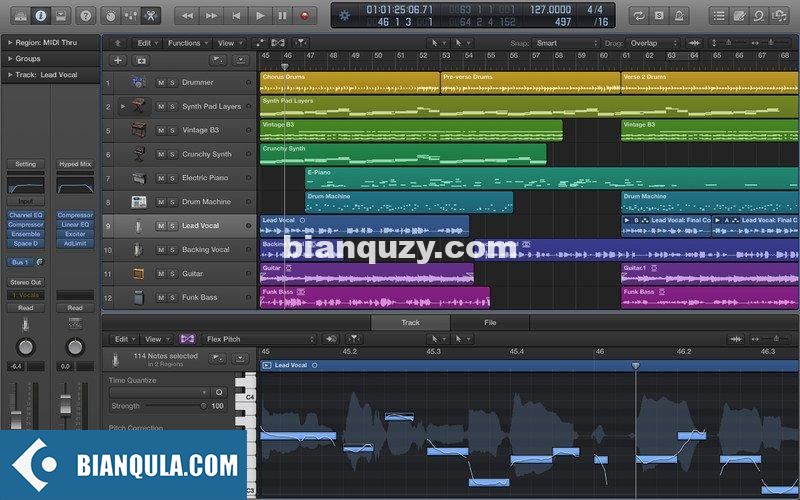Open the LCD display gear menu
The height and width of the screenshot is (500, 800).
click(x=345, y=15)
